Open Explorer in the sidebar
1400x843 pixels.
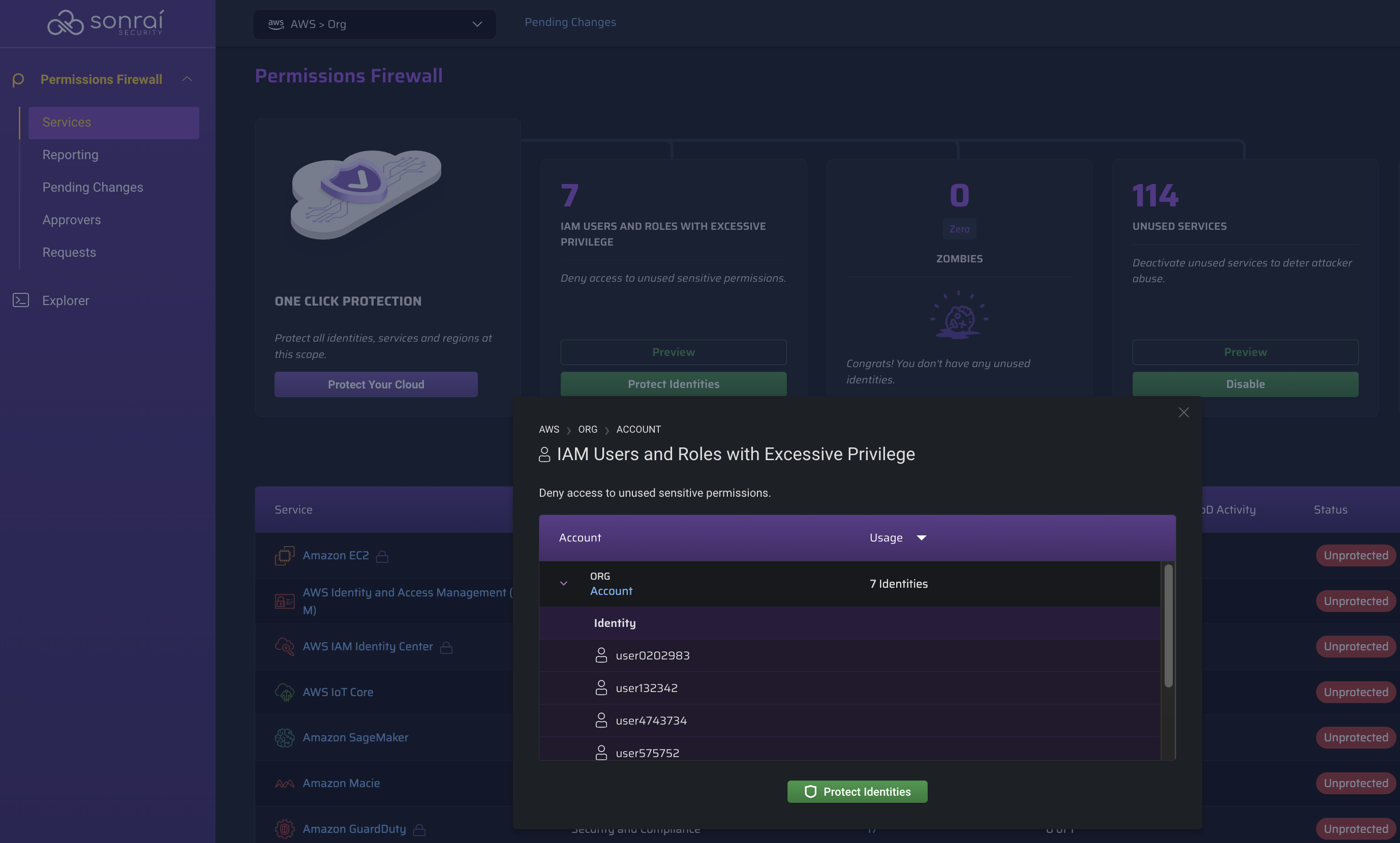pos(65,300)
